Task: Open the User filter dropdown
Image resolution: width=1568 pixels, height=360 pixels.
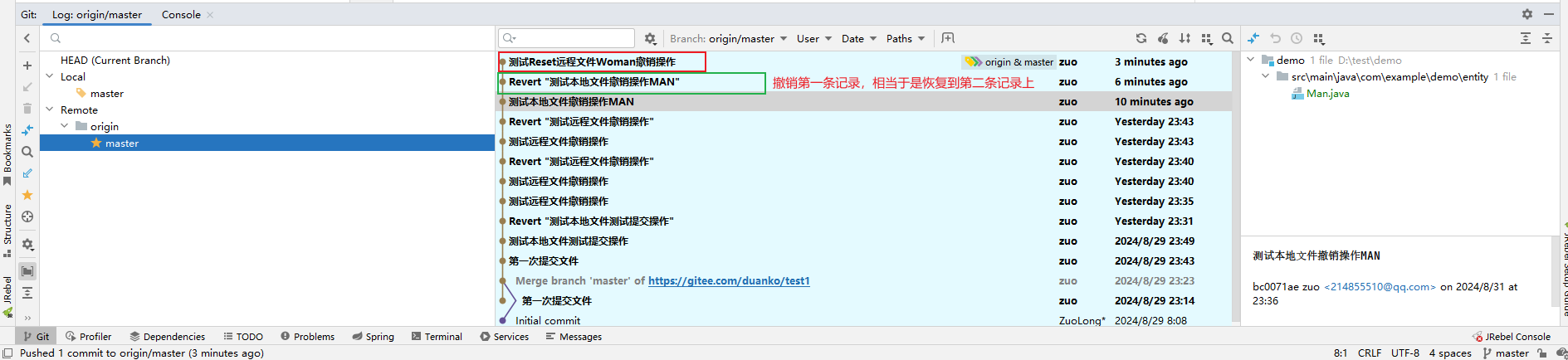Action: [x=813, y=38]
